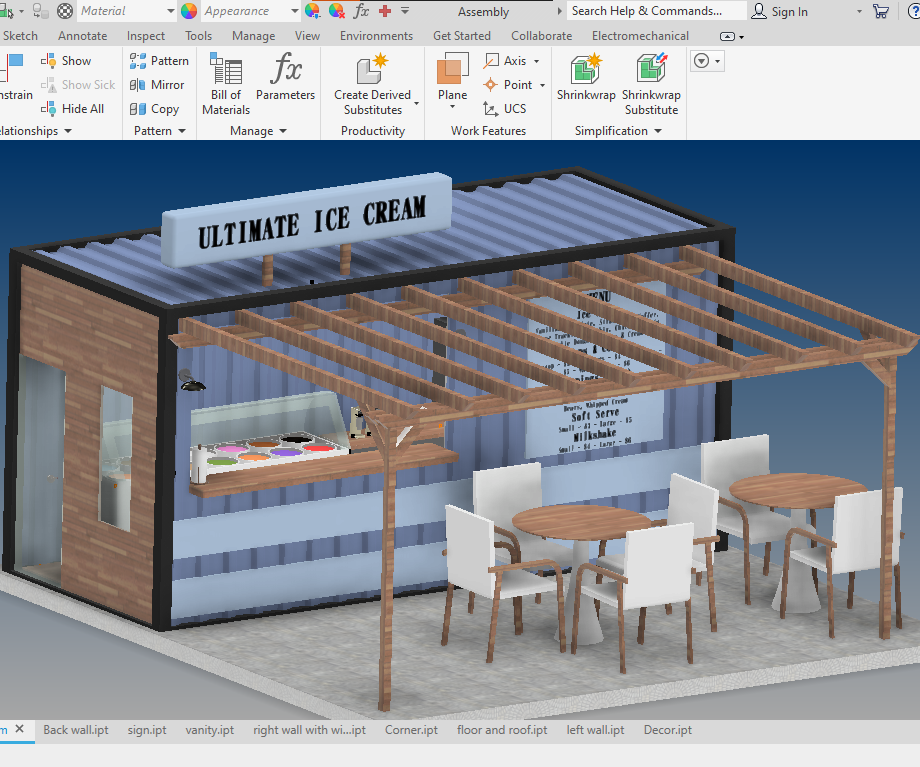
Task: Switch to the View ribbon tab
Action: coord(307,36)
